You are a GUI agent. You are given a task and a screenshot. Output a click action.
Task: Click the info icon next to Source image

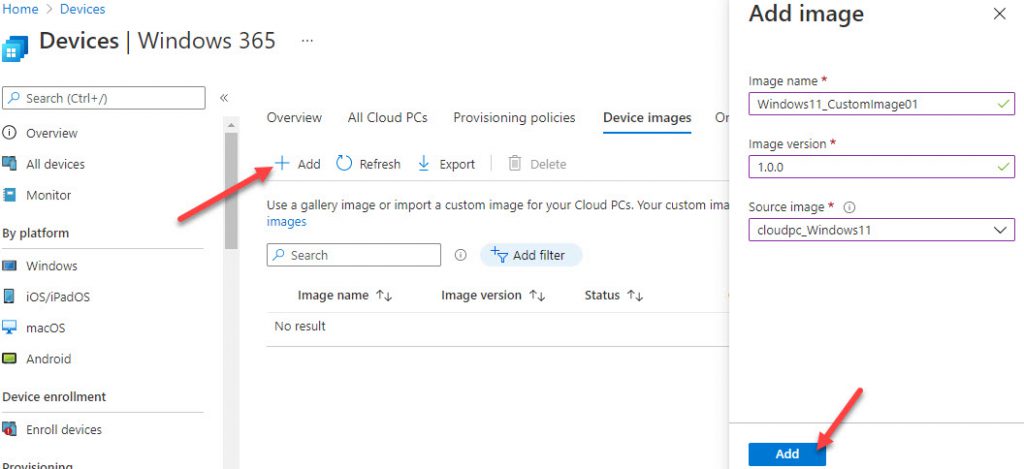pos(849,207)
